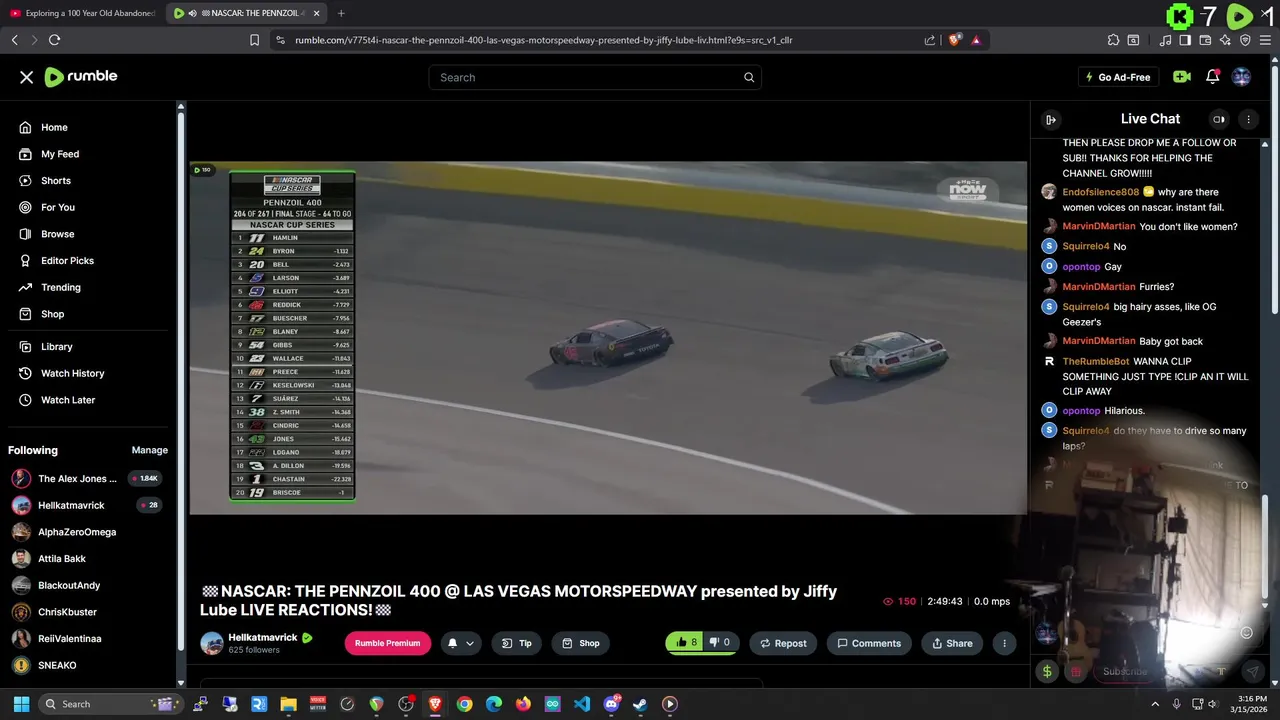Open Leo AI sparkle icon
The width and height of the screenshot is (1280, 720).
pos(1225,40)
